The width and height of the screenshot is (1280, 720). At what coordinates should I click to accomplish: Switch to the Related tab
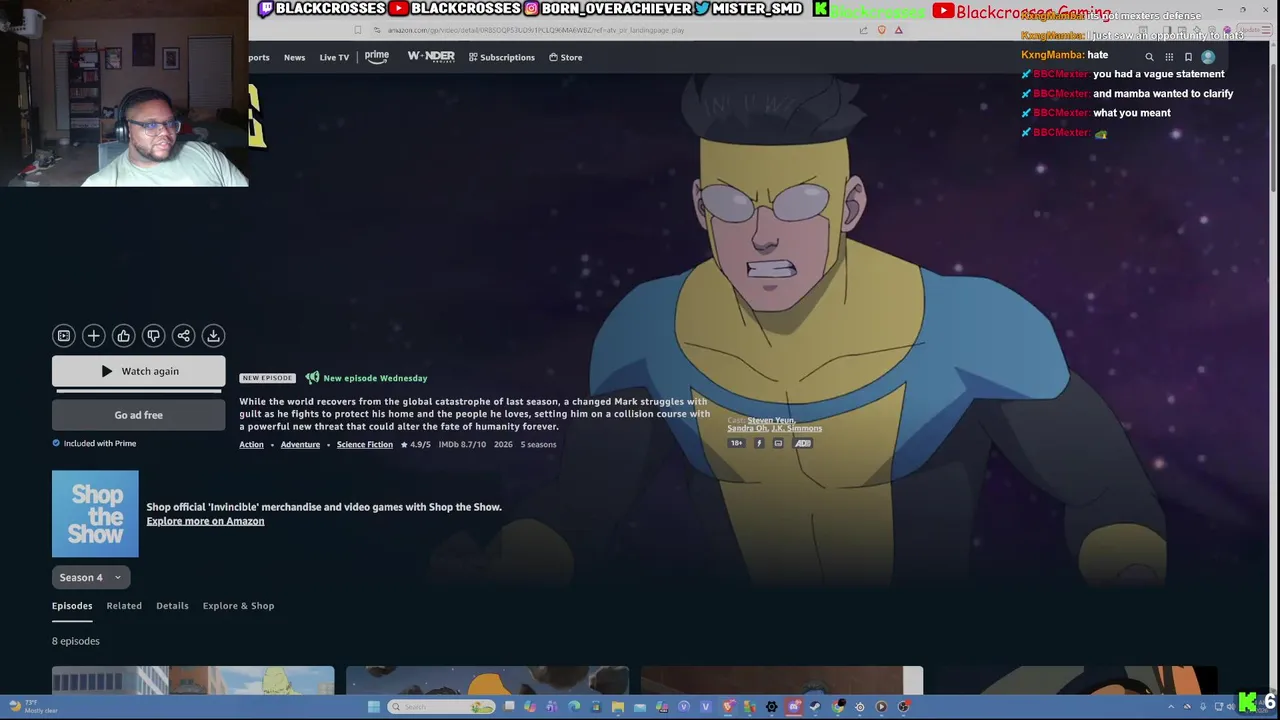click(124, 606)
